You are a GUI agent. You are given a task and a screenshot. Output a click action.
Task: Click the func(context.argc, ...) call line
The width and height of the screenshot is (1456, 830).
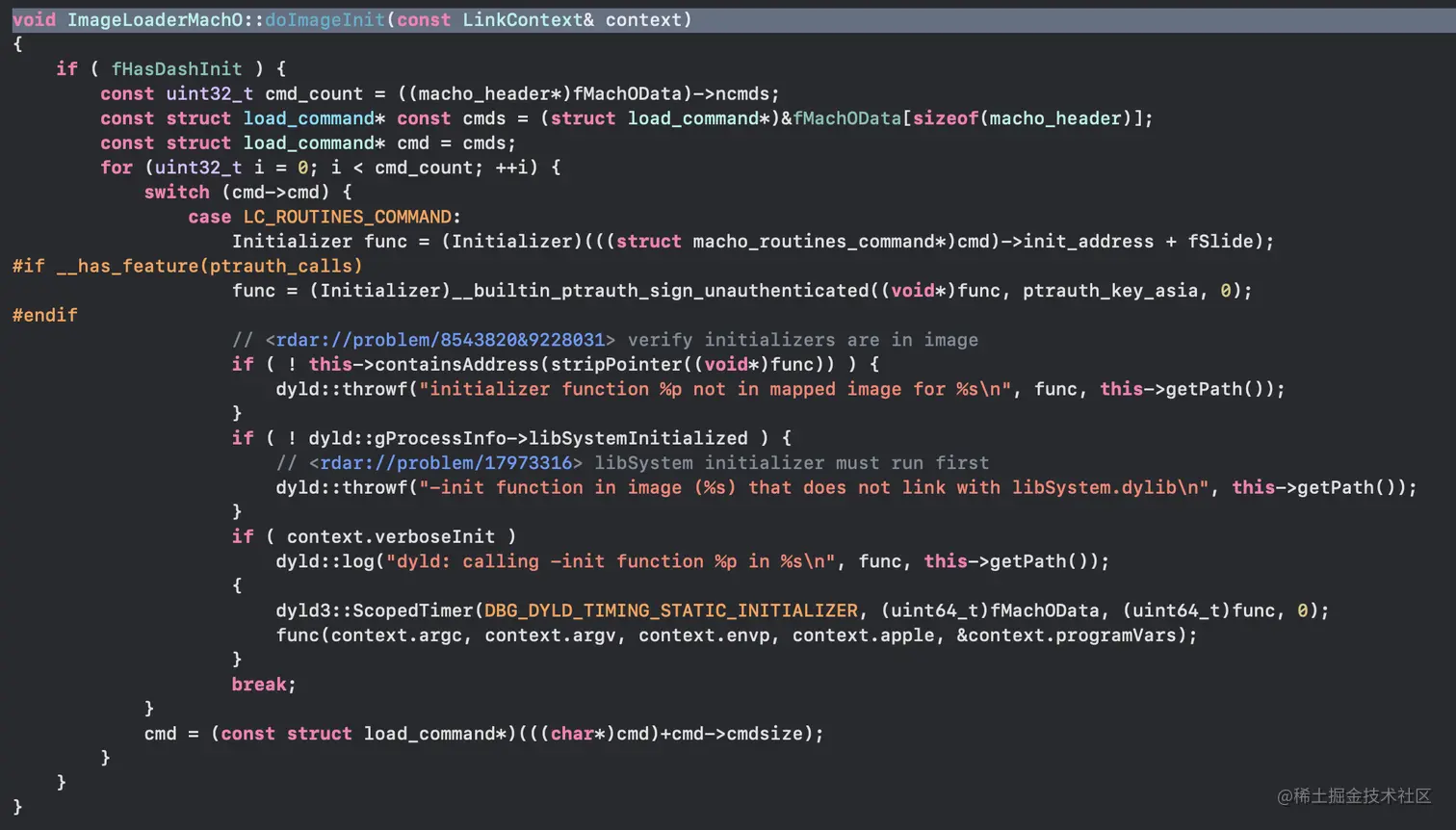(x=737, y=635)
